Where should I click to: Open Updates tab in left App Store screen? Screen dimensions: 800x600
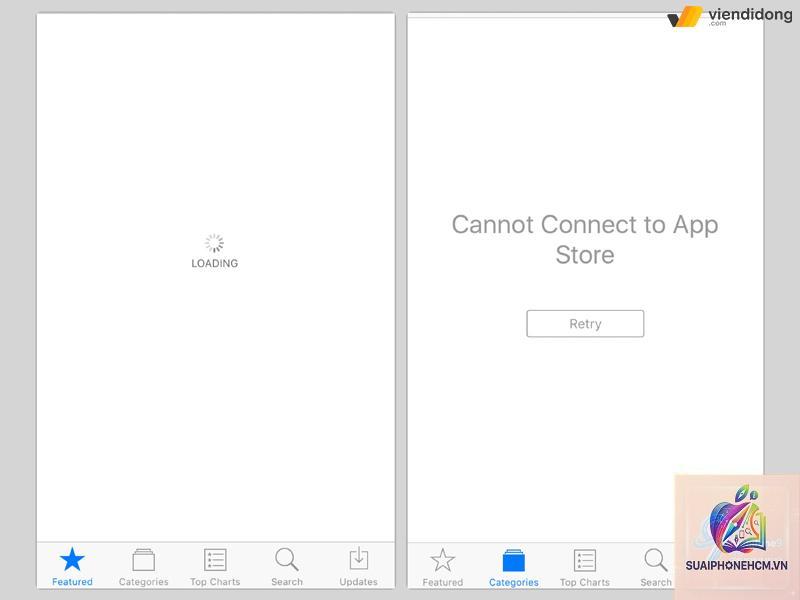click(359, 567)
